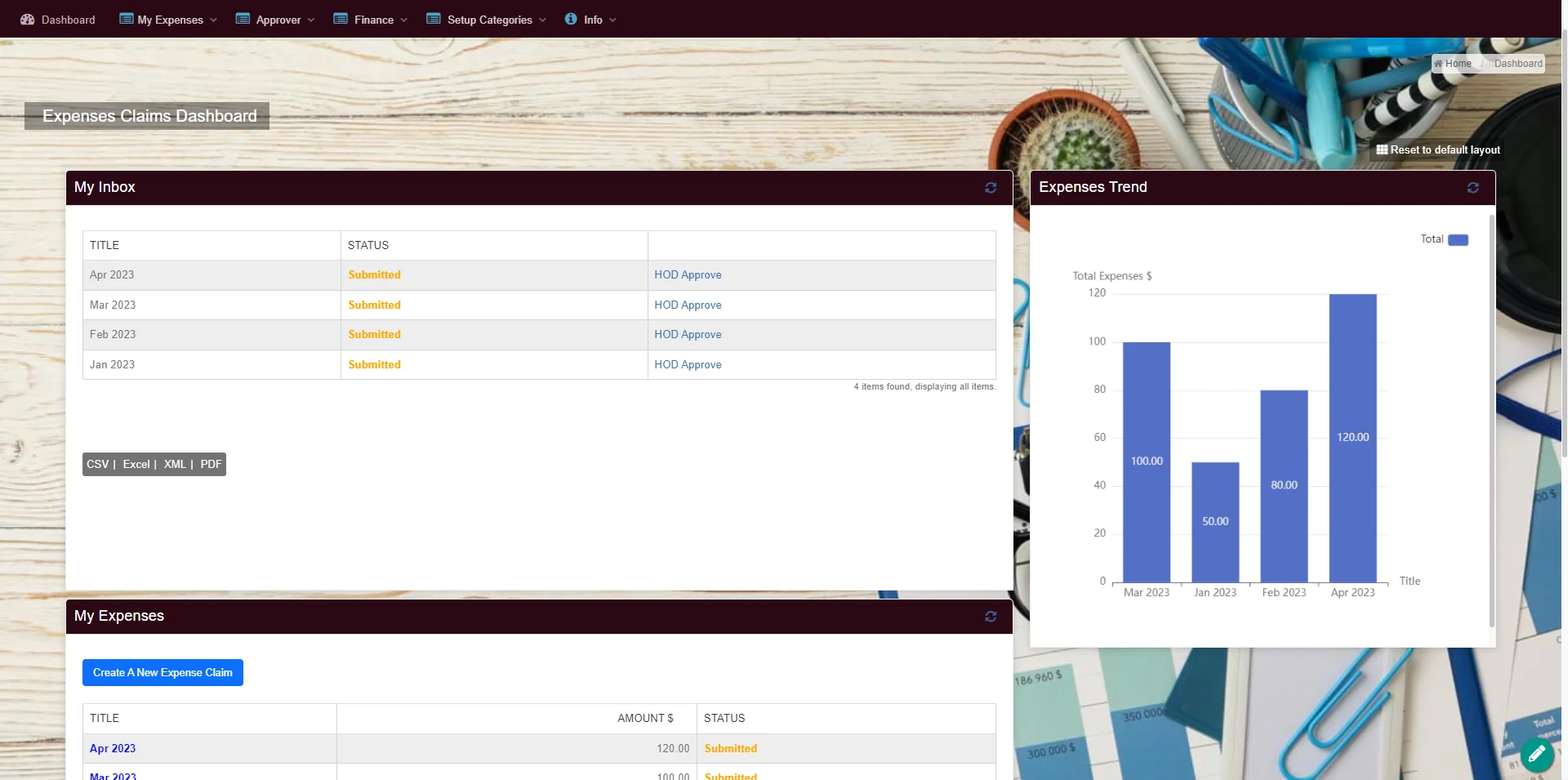Reset to default layout
The height and width of the screenshot is (780, 1568).
(1438, 150)
